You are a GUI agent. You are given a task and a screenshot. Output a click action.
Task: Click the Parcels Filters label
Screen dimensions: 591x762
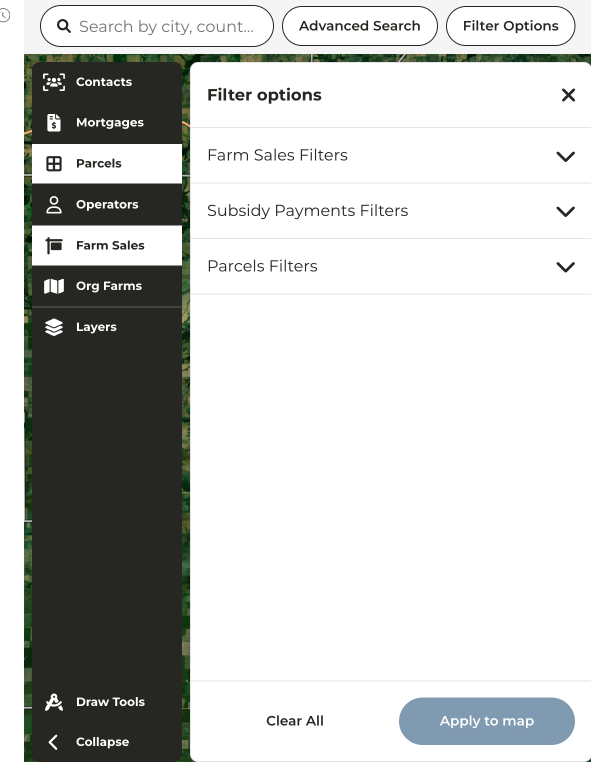[262, 266]
